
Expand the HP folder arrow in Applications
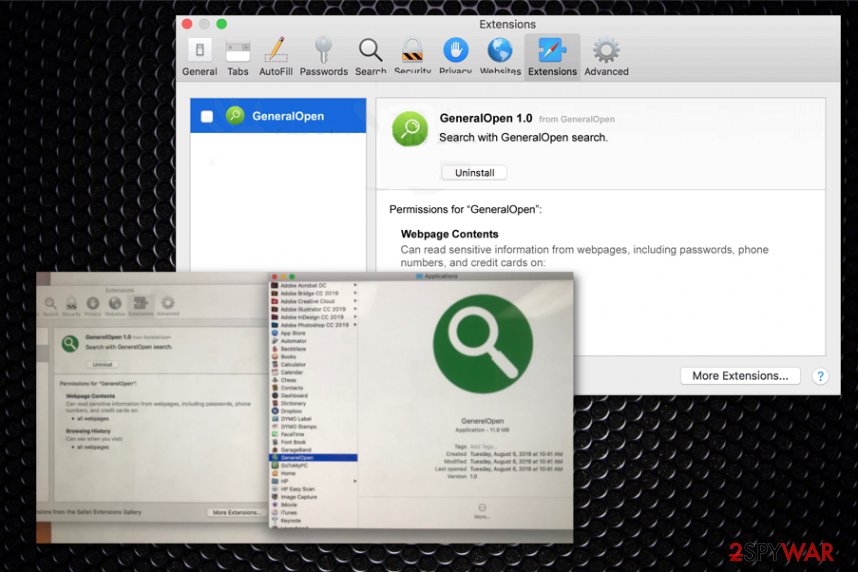point(355,481)
